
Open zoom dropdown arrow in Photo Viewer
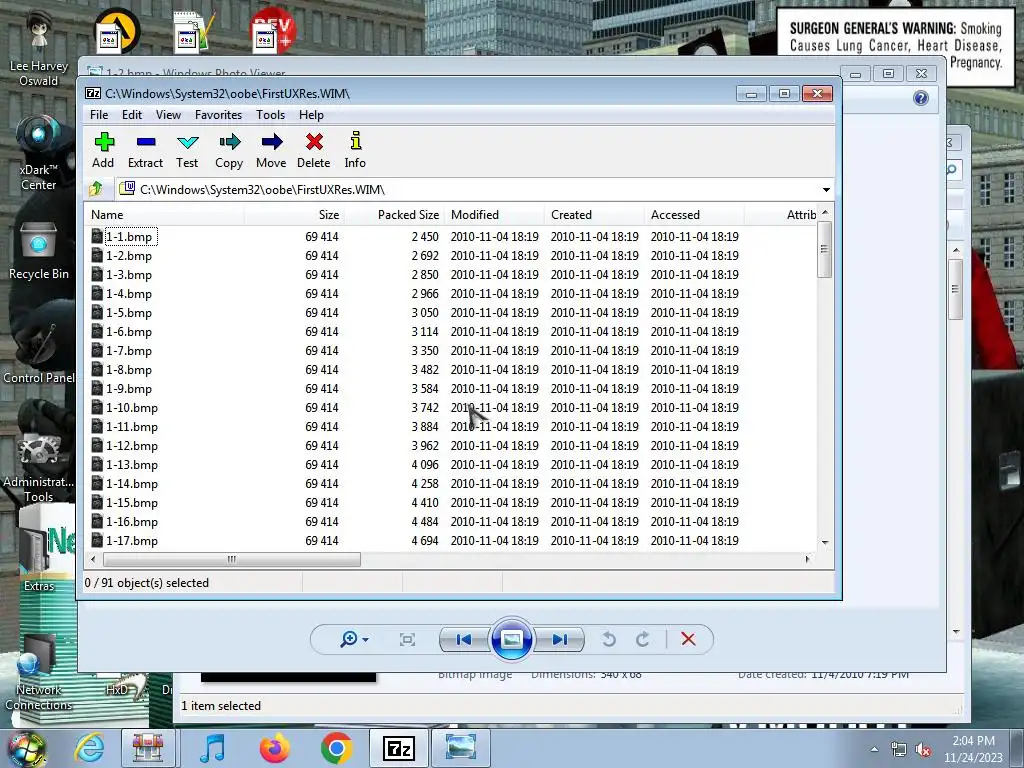coord(365,640)
